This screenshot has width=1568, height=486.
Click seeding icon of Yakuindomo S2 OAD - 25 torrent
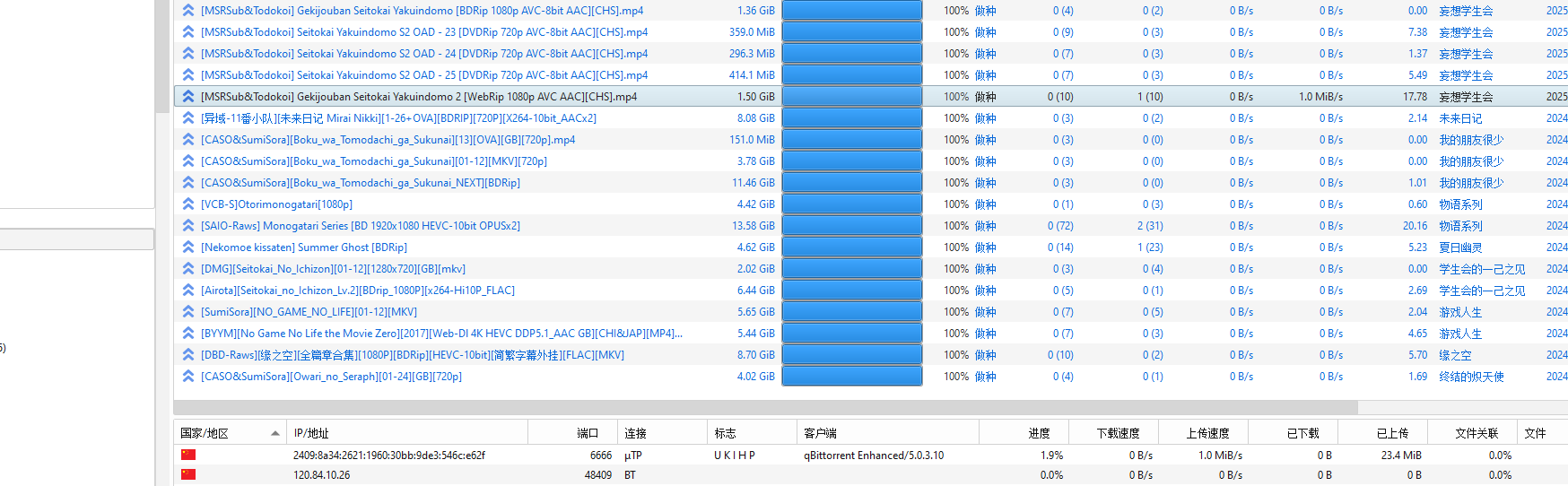tap(188, 75)
